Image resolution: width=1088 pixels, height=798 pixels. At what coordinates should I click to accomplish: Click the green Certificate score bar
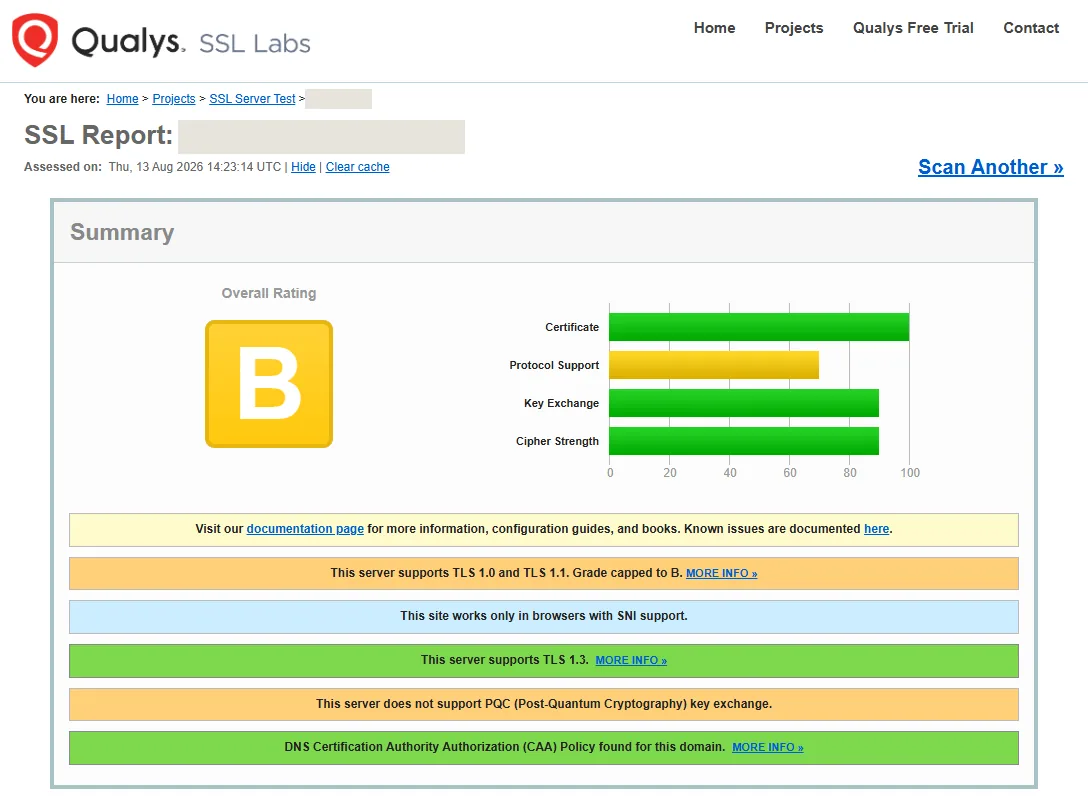point(759,327)
